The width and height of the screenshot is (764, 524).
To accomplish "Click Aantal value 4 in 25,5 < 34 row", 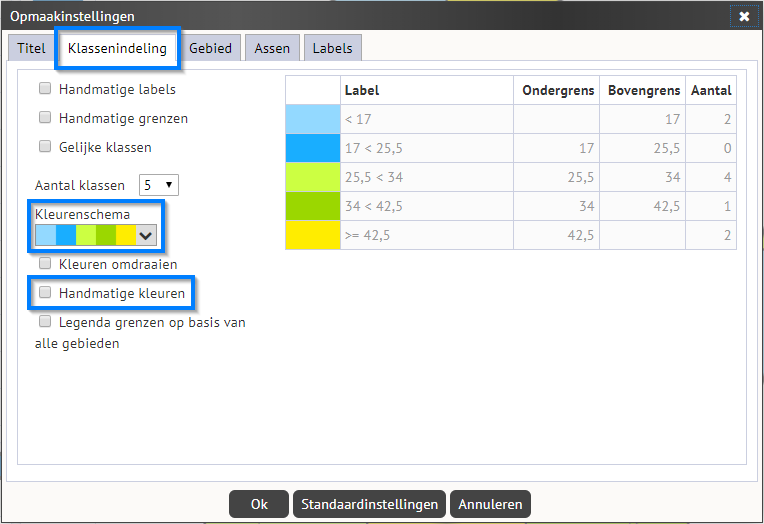I will click(711, 177).
